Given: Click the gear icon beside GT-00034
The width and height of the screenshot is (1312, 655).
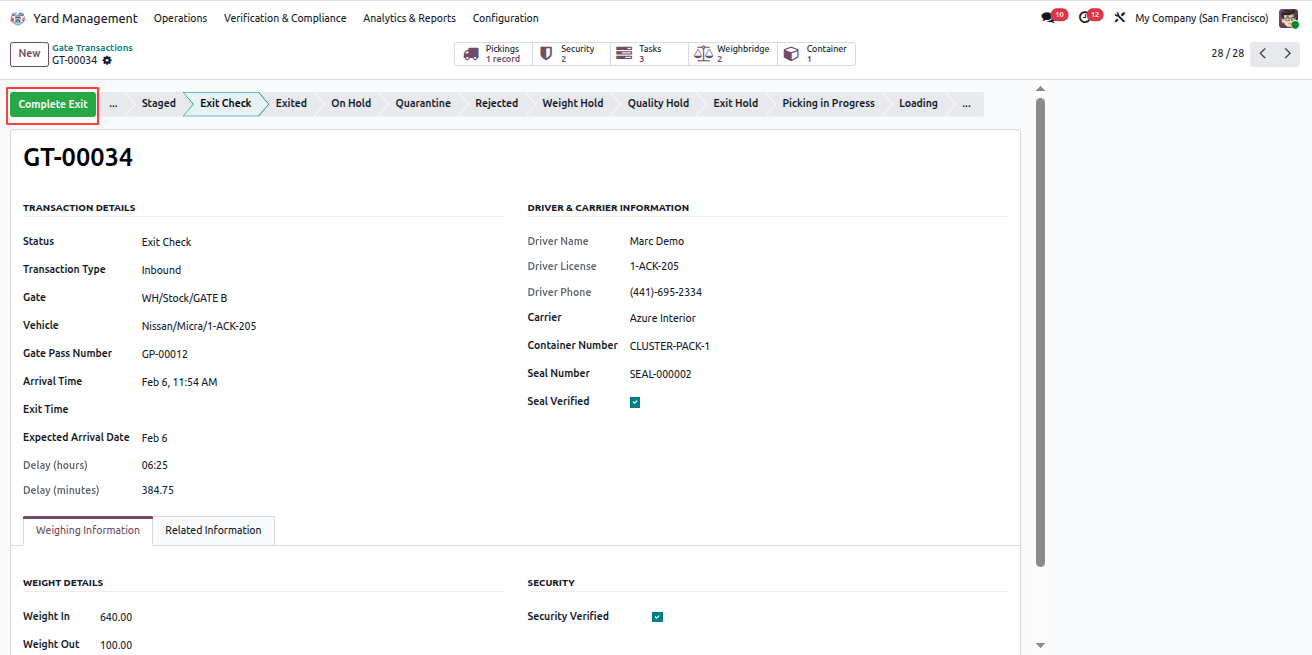Looking at the screenshot, I should [107, 60].
